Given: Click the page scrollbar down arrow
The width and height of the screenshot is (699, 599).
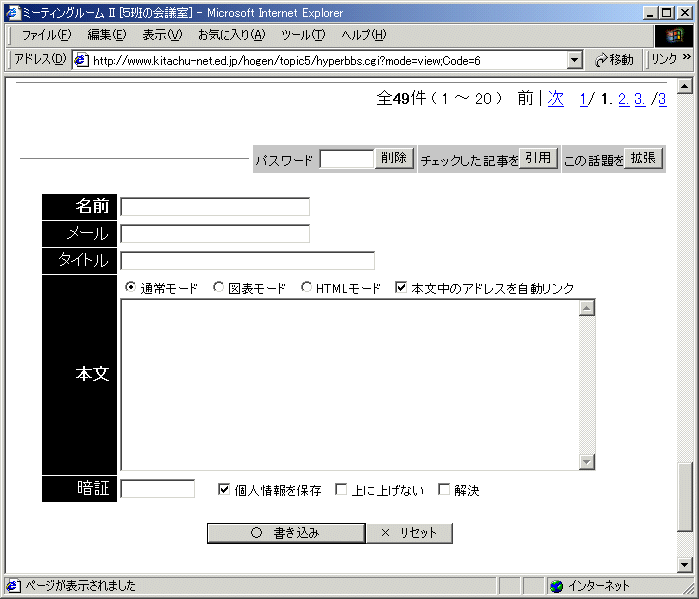Looking at the screenshot, I should pyautogui.click(x=684, y=565).
